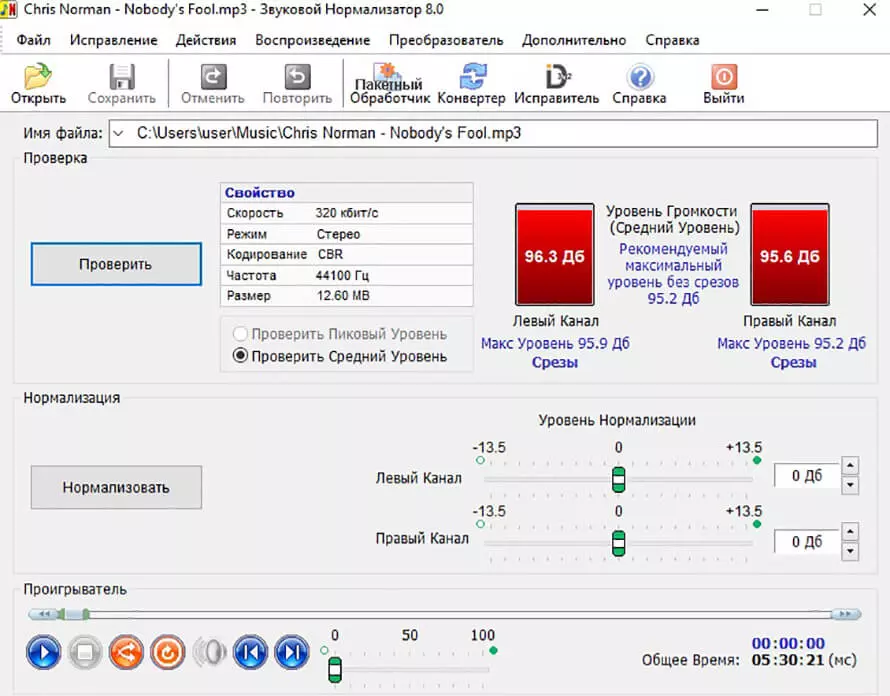Image resolution: width=890 pixels, height=696 pixels.
Task: Click Макс Уровень 95.2 Дб text
Action: coord(791,343)
